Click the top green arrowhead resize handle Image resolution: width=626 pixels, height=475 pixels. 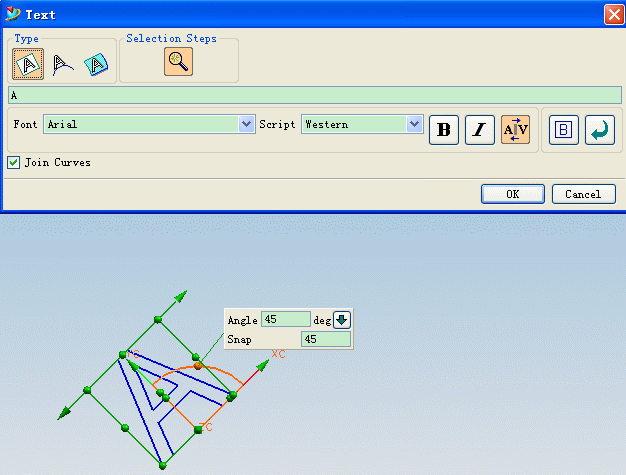coord(180,297)
